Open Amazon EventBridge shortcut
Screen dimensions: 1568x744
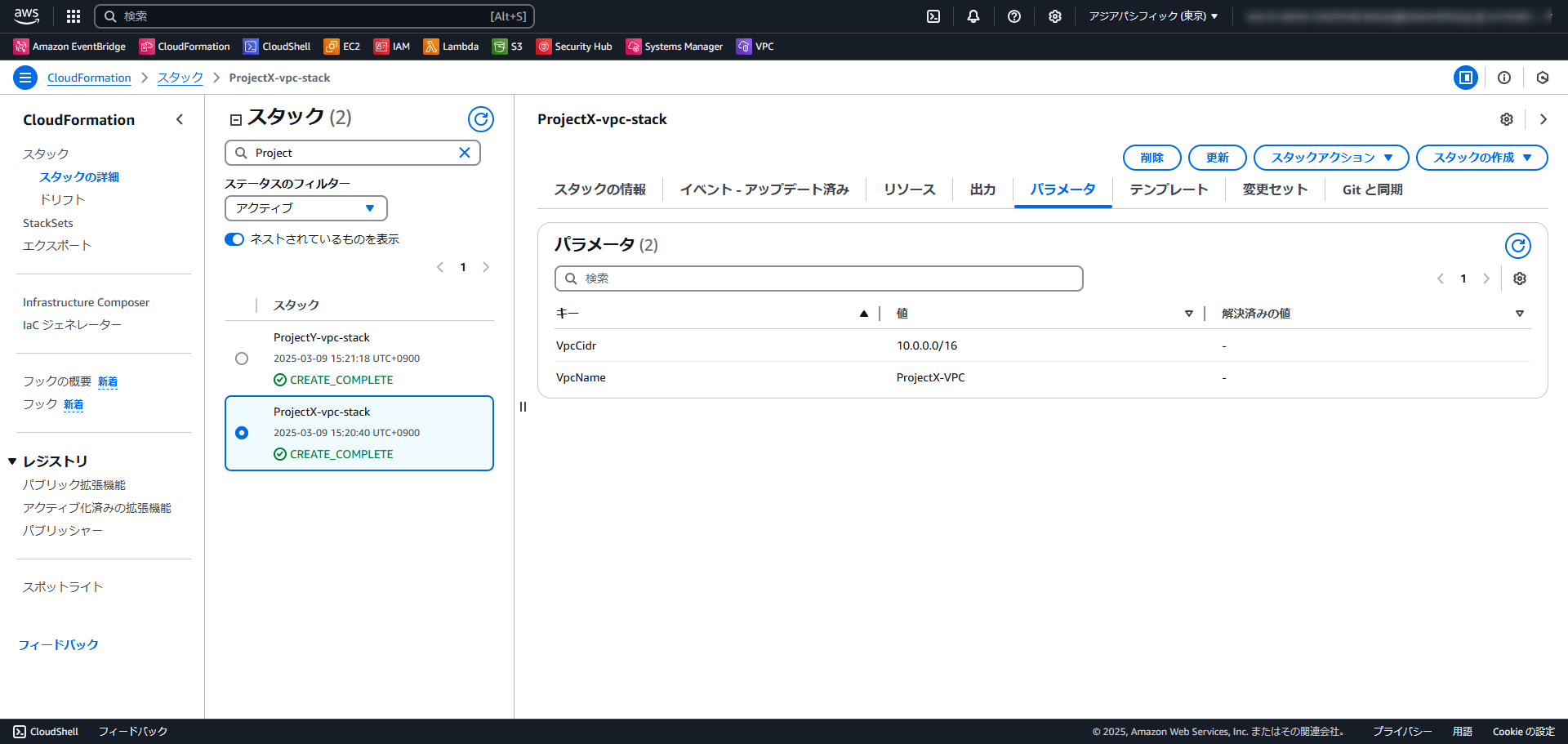pos(70,47)
